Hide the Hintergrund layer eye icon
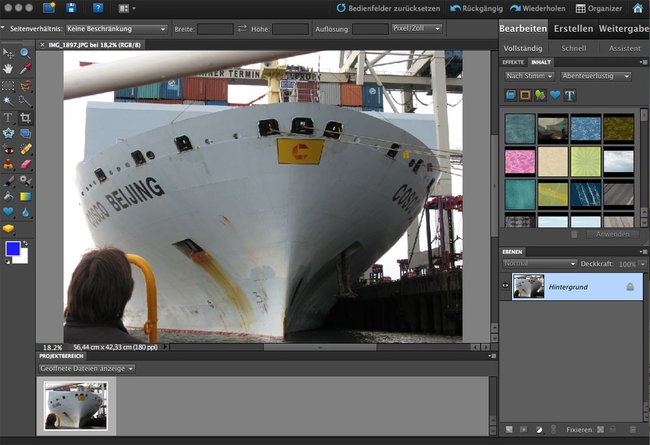Viewport: 650px width, 445px height. 505,286
